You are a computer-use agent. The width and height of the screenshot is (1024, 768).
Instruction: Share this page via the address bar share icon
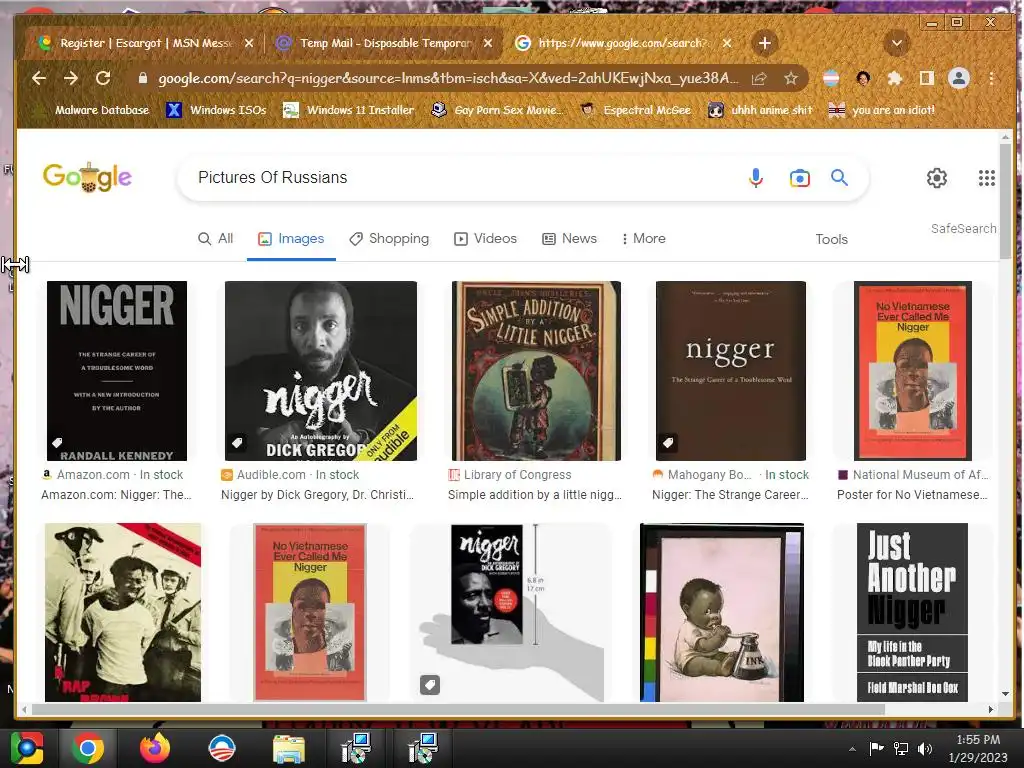pos(759,78)
